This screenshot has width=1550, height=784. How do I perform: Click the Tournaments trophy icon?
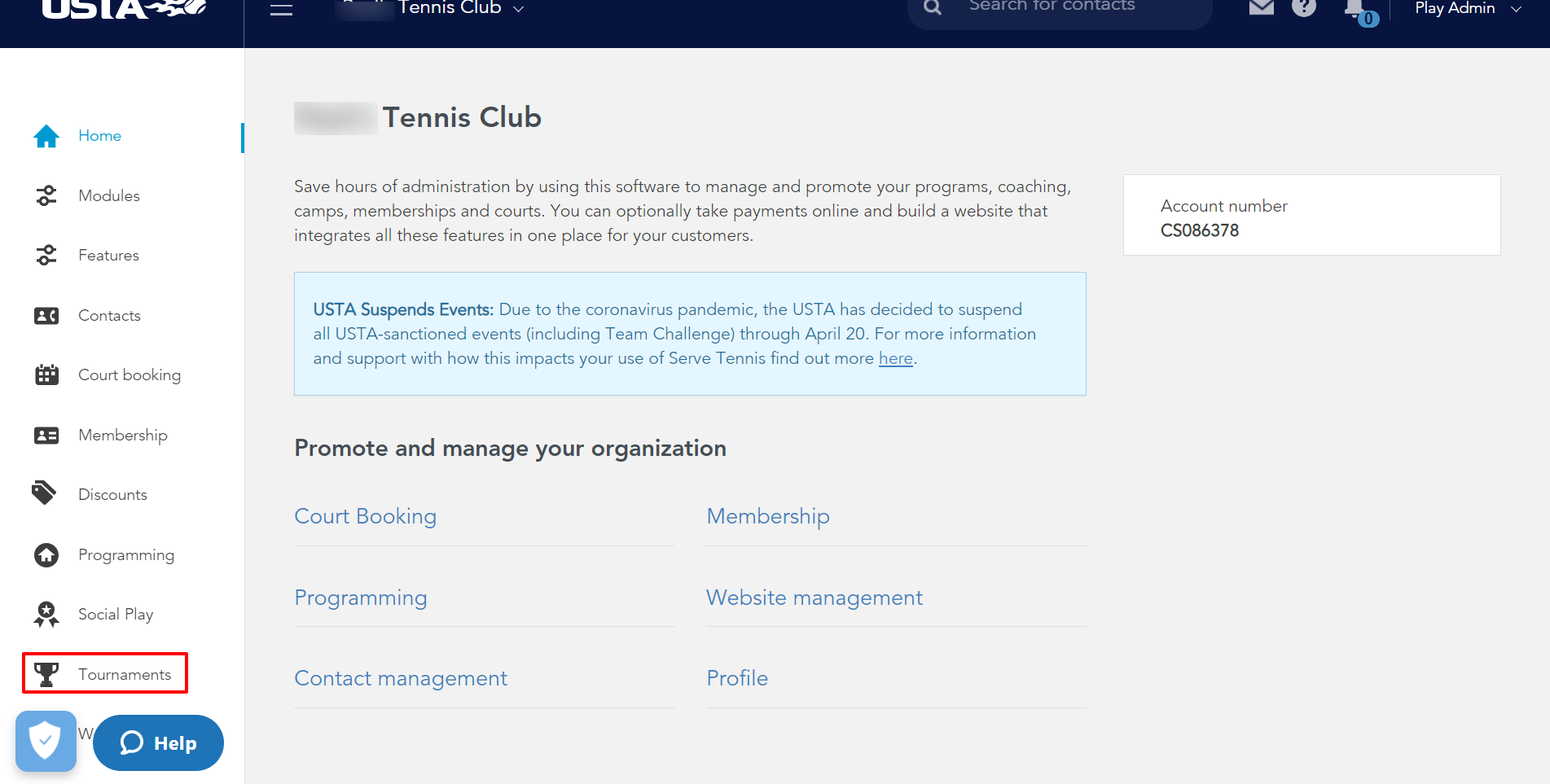coord(46,674)
